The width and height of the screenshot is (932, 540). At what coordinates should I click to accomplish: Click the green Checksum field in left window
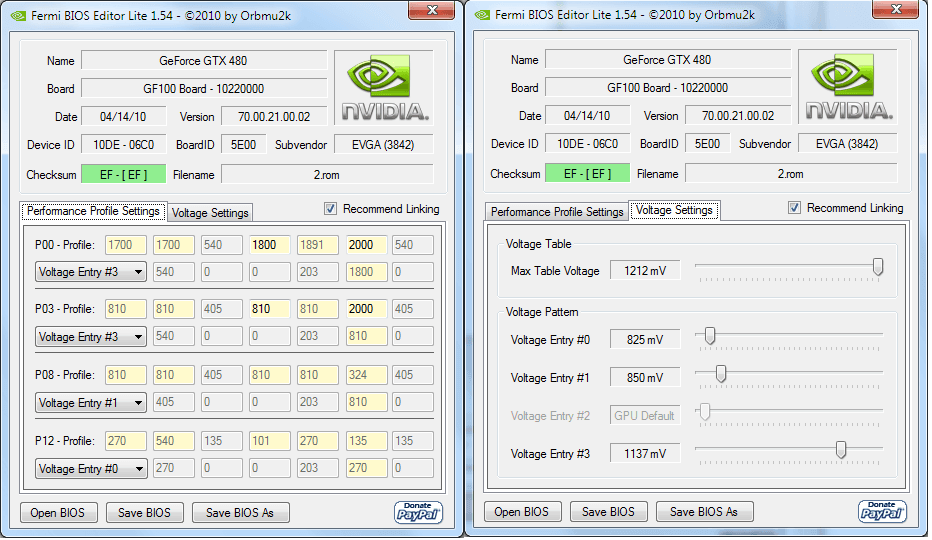pyautogui.click(x=123, y=174)
